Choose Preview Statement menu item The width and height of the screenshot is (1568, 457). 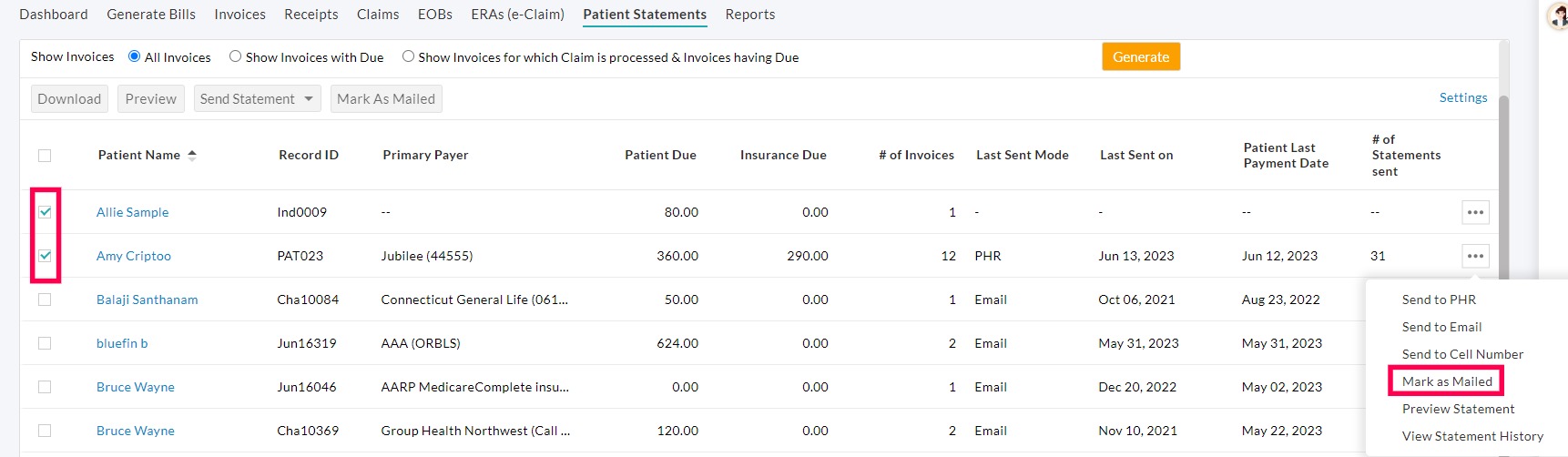click(1458, 409)
